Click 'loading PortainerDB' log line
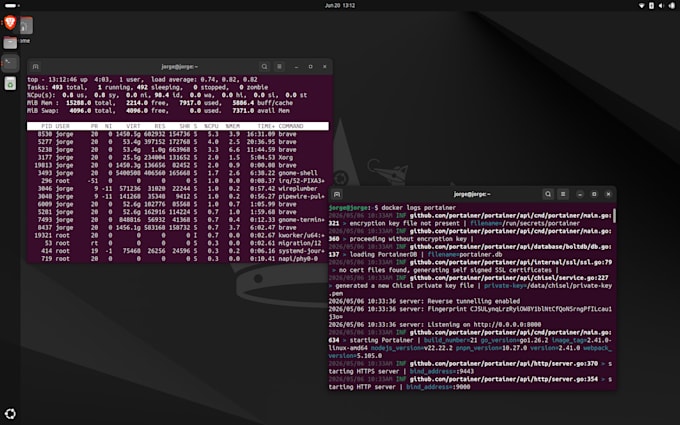 (385, 255)
